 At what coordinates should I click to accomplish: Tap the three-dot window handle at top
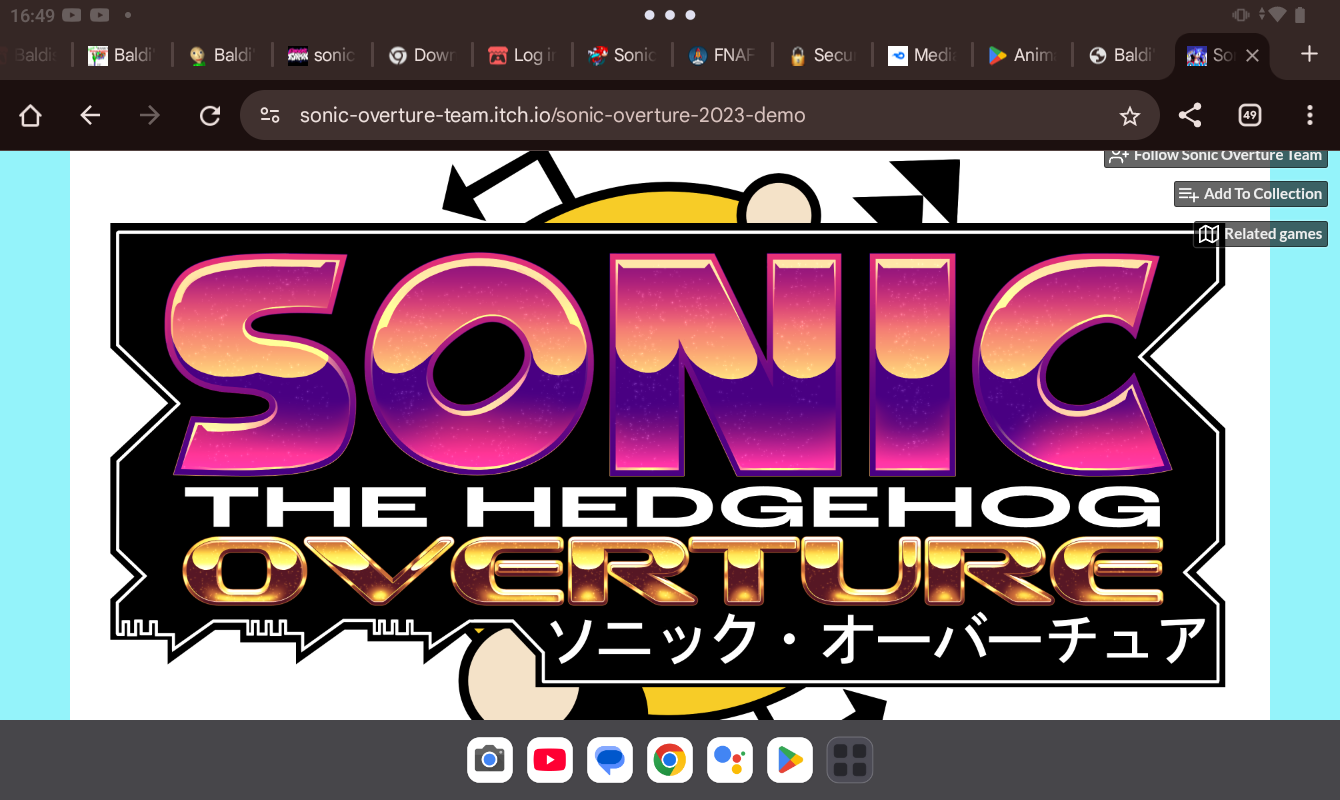point(670,15)
